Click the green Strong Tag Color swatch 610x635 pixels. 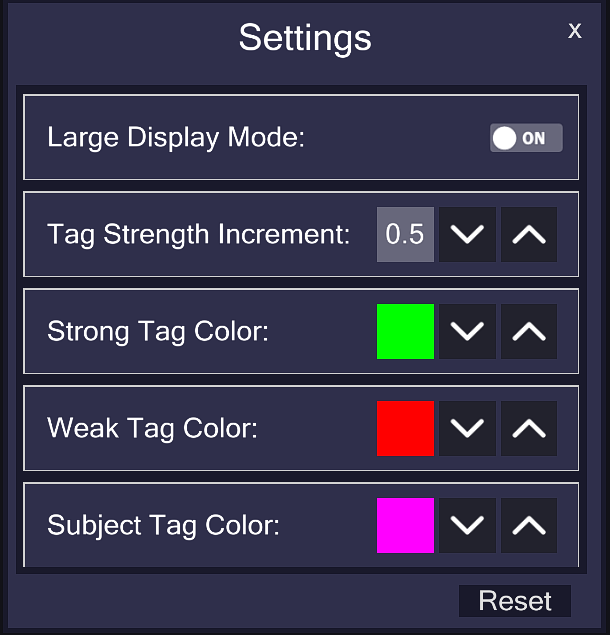(405, 332)
